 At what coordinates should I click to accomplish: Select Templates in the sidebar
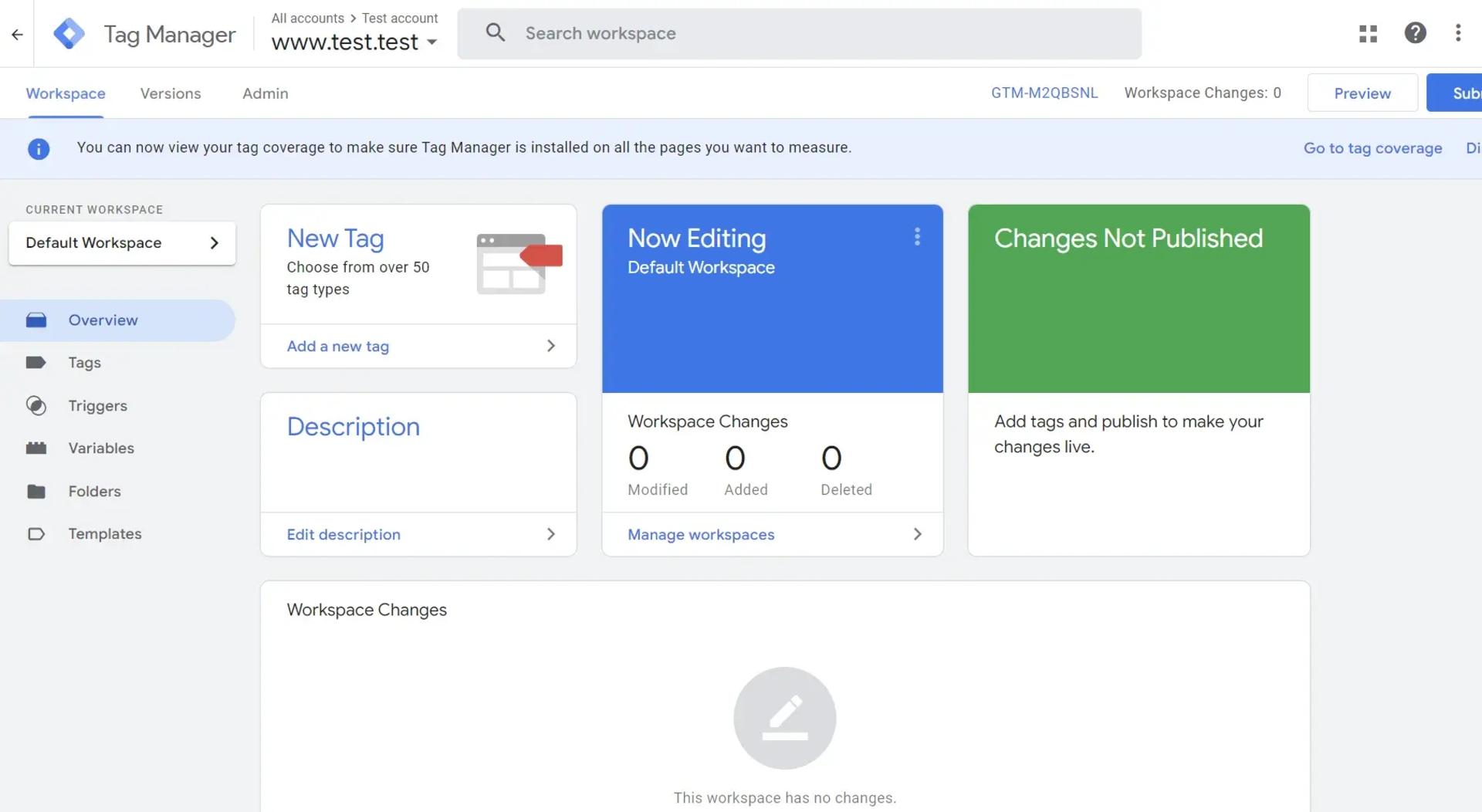104,533
